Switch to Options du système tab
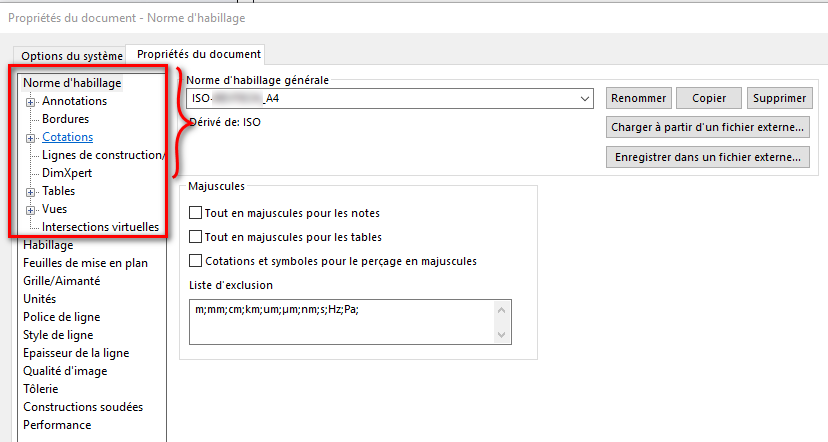 click(x=72, y=56)
